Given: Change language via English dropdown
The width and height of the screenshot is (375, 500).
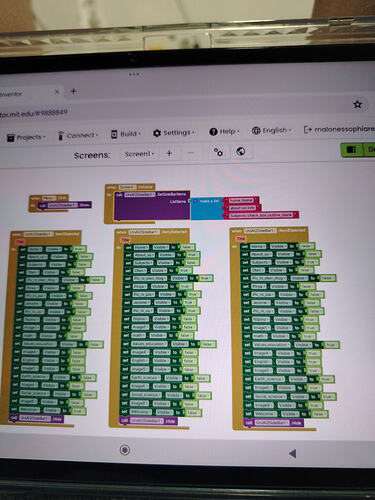Looking at the screenshot, I should click(271, 130).
